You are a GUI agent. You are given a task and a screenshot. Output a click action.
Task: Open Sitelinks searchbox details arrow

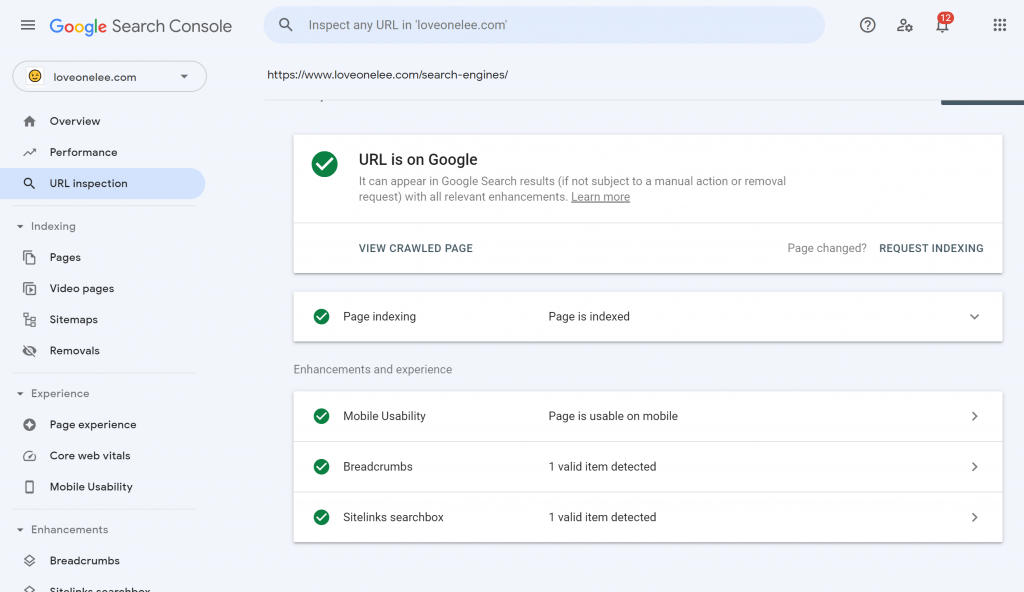pyautogui.click(x=974, y=518)
